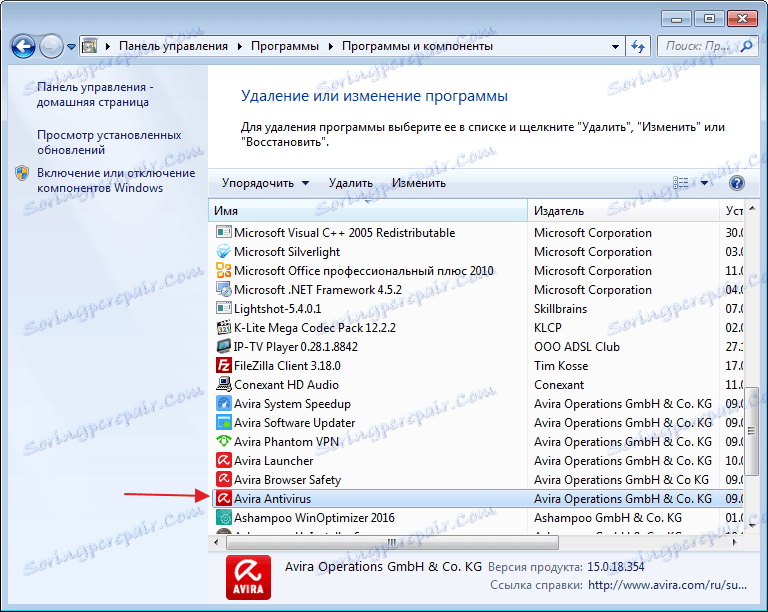The height and width of the screenshot is (612, 768).
Task: Click the Ashampoo GmbH & Co. KG publisher cell
Action: (x=607, y=518)
